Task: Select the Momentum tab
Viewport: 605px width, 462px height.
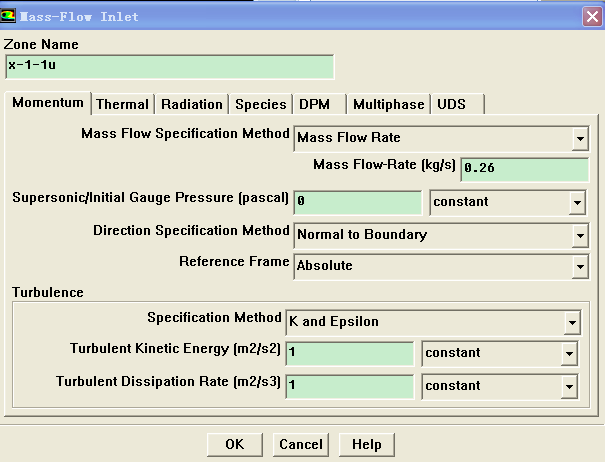Action: click(48, 104)
